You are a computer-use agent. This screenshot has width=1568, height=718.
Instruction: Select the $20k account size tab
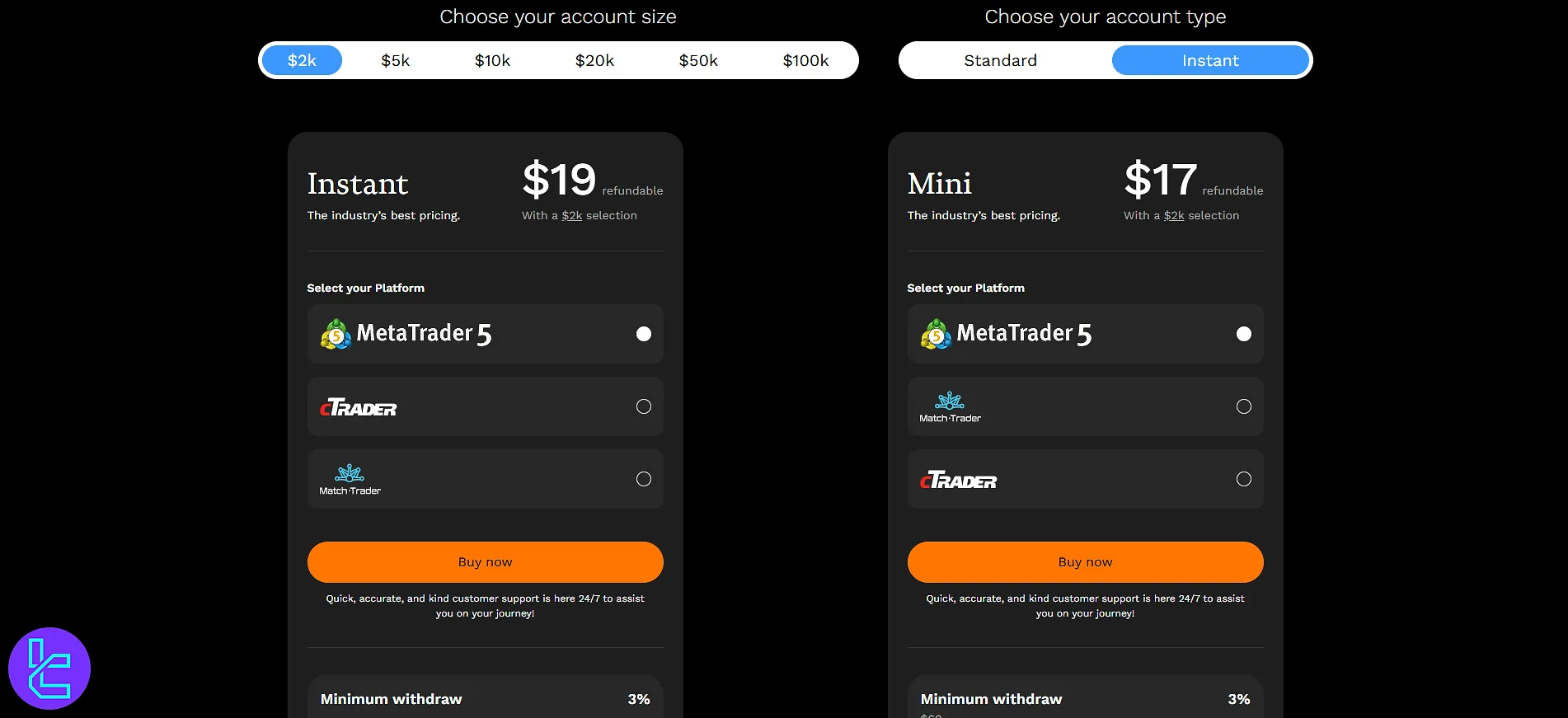pyautogui.click(x=595, y=59)
